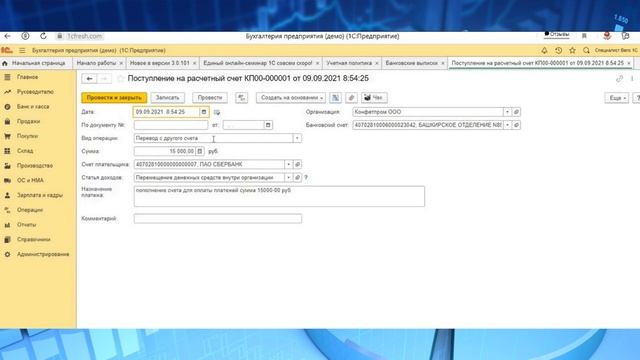Select another document icon beside Дата field
Screen dimensions: 640x360
217,112
